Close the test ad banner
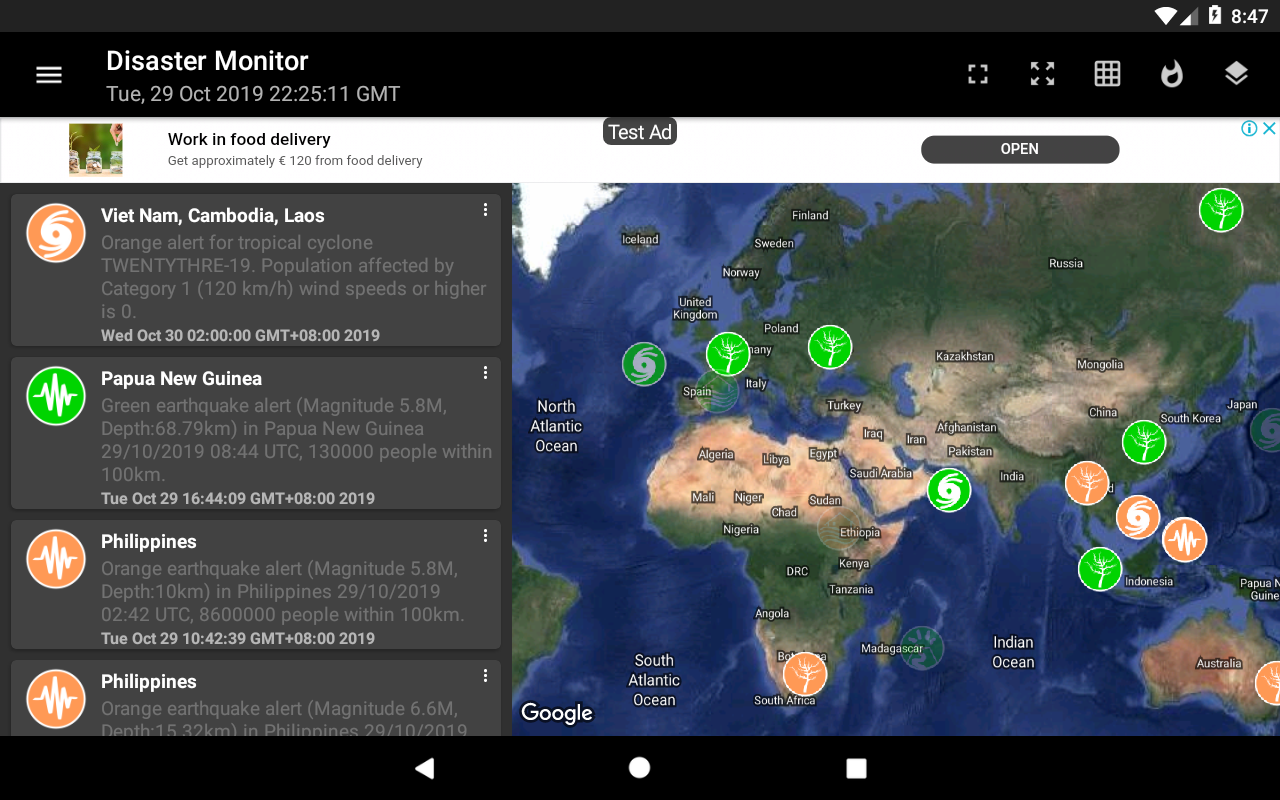The image size is (1280, 800). click(x=1269, y=128)
